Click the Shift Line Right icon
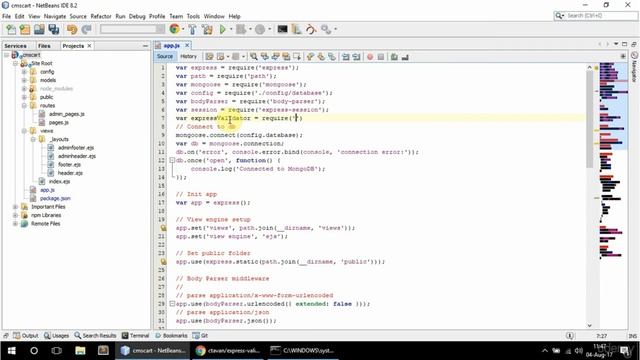 click(x=356, y=57)
